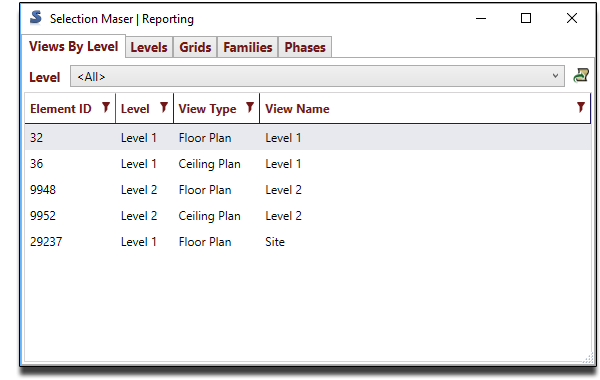Viewport: 600px width, 380px height.
Task: Select the Views By Level tab
Action: 73,46
